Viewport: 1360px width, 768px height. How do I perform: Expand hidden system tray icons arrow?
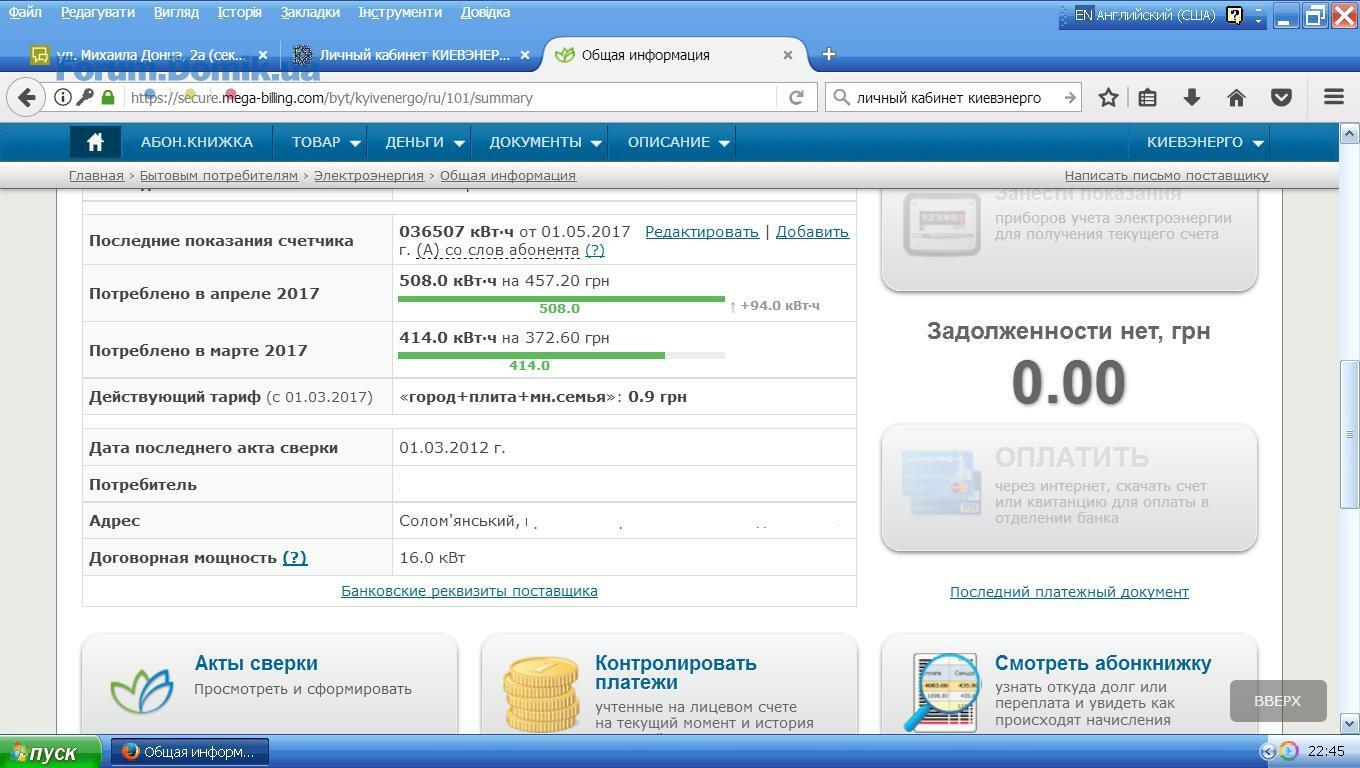[1267, 751]
